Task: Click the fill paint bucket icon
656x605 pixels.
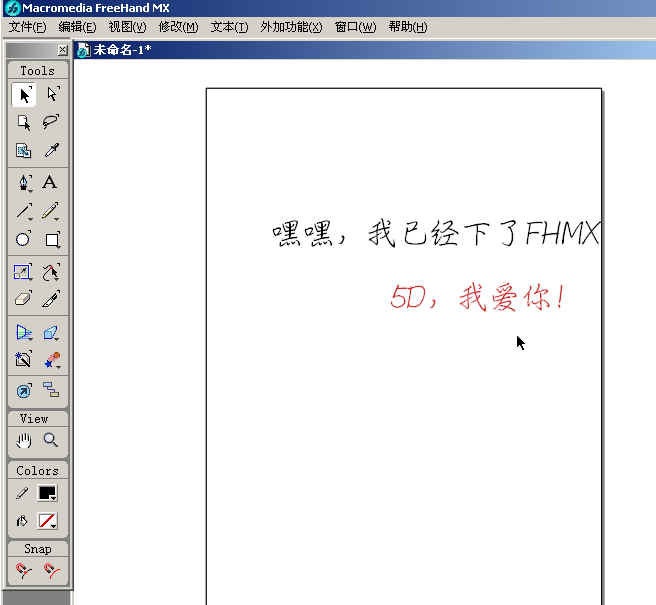Action: coord(22,521)
